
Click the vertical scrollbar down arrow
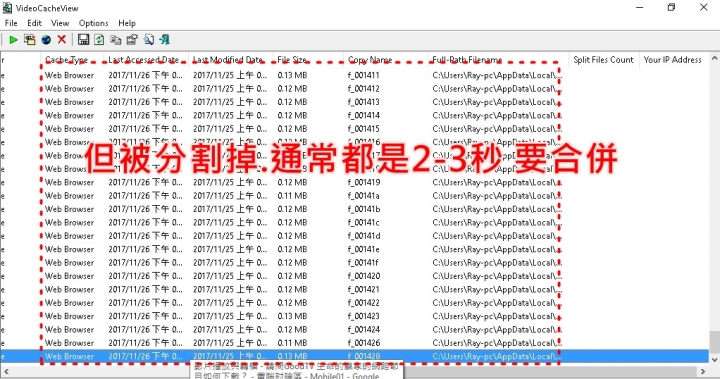(x=714, y=359)
